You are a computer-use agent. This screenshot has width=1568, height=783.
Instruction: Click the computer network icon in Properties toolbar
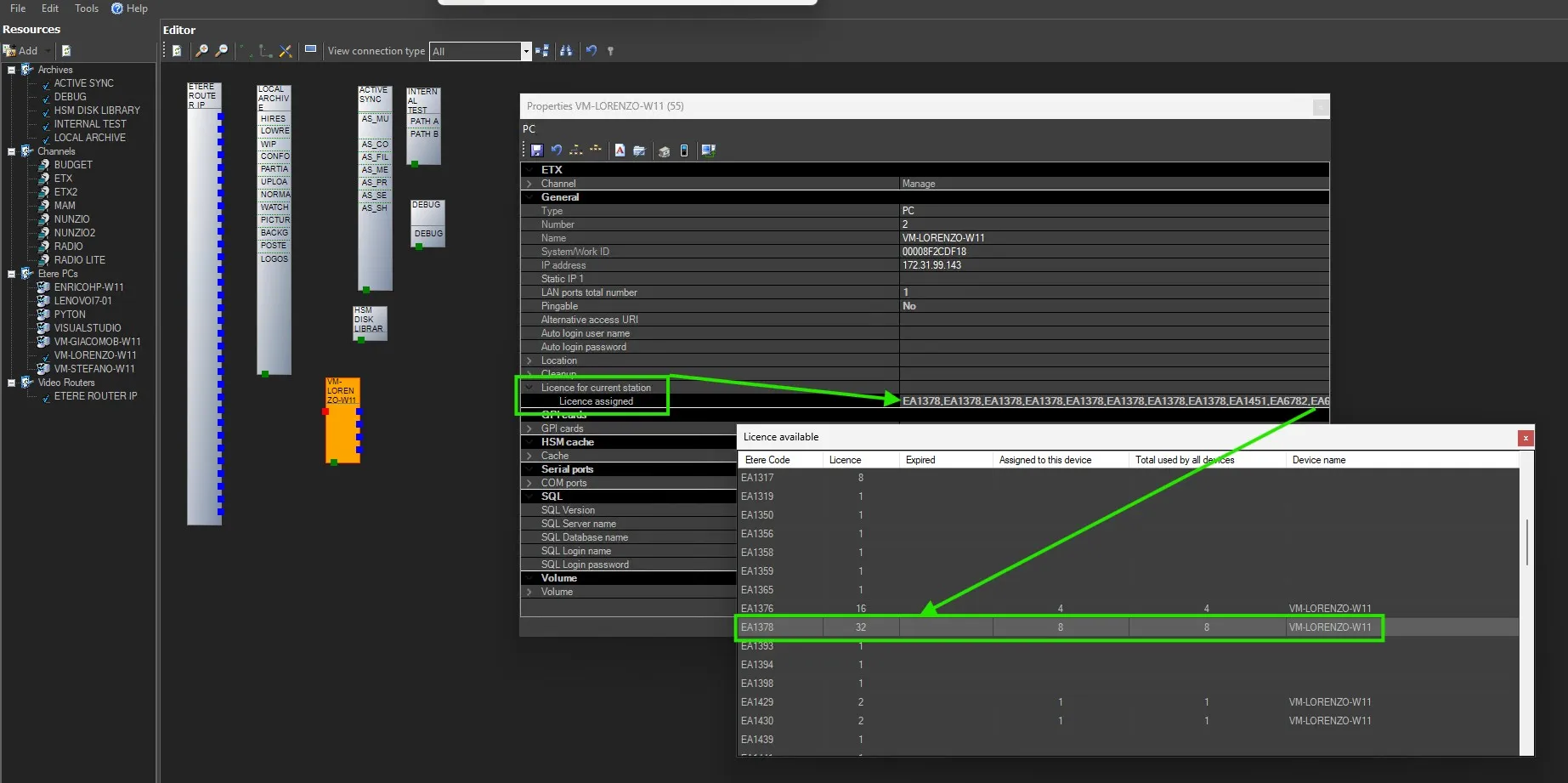tap(708, 150)
